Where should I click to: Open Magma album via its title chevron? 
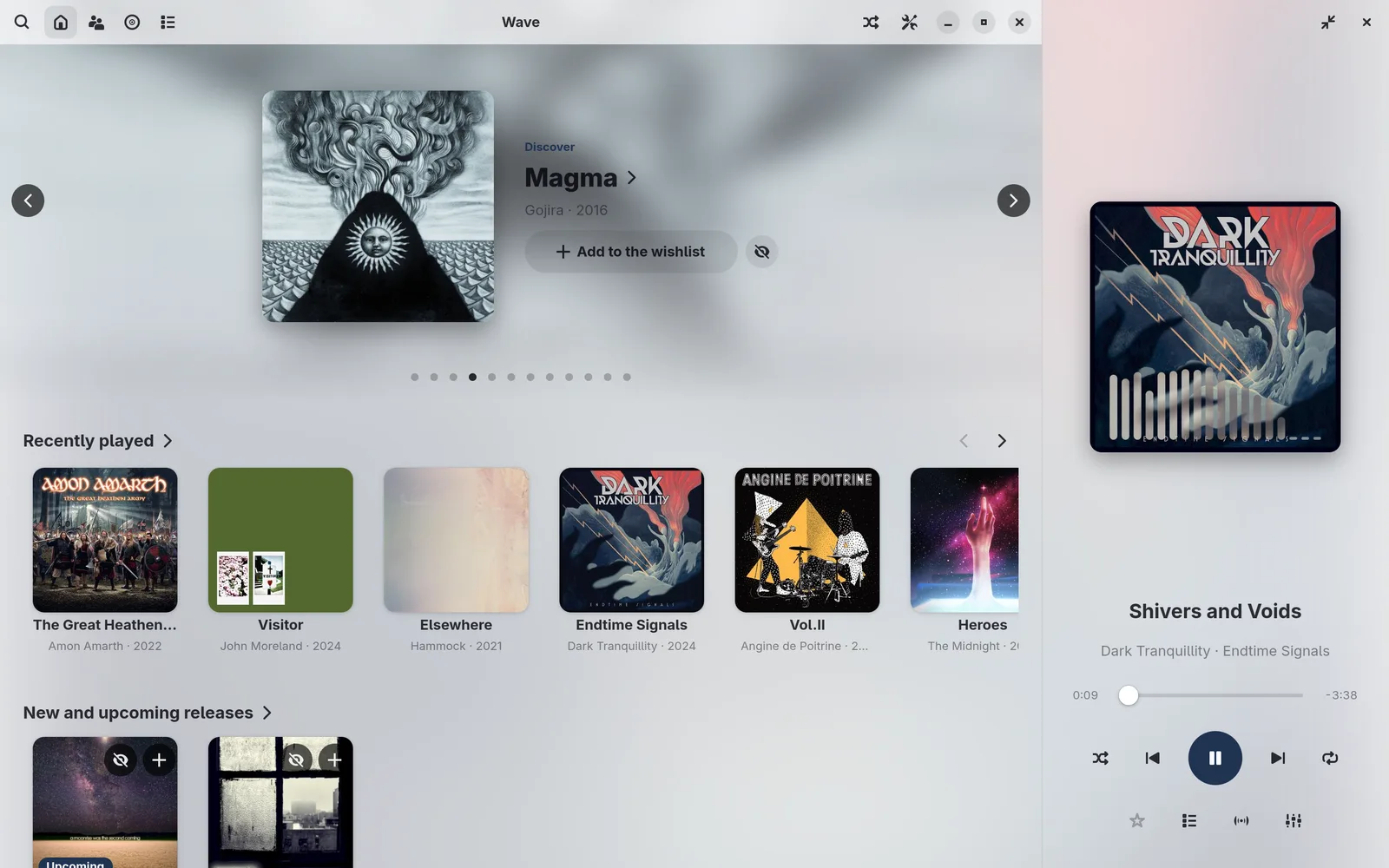[632, 177]
